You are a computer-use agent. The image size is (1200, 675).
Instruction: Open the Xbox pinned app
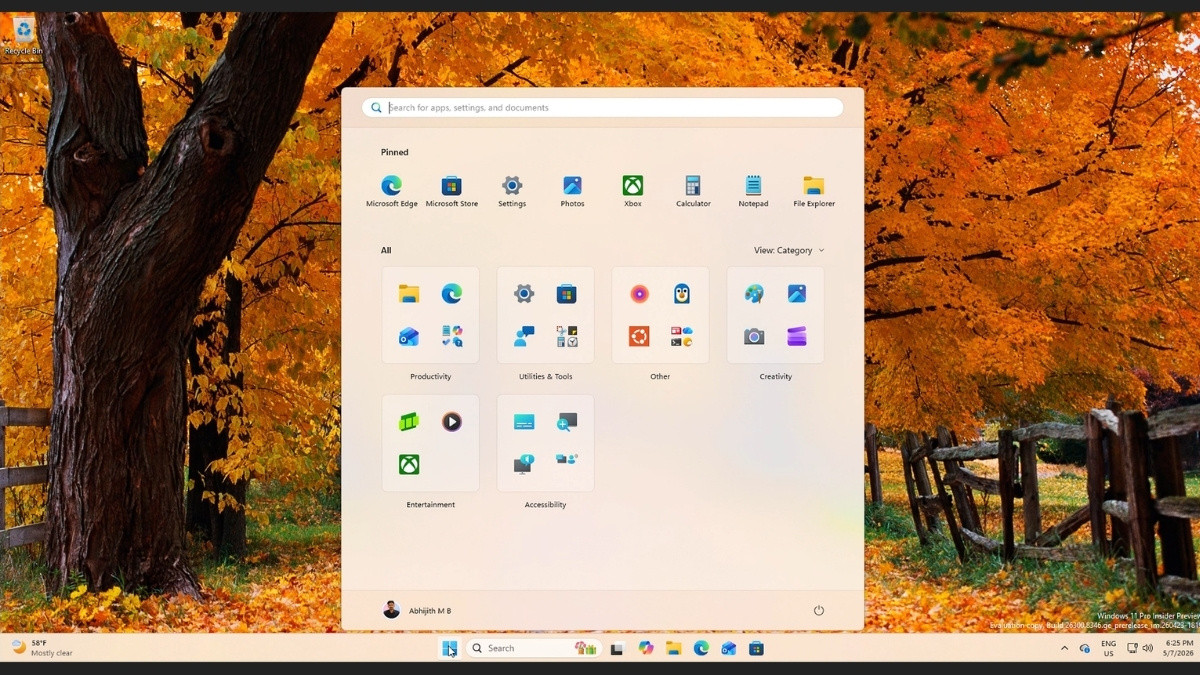point(633,190)
